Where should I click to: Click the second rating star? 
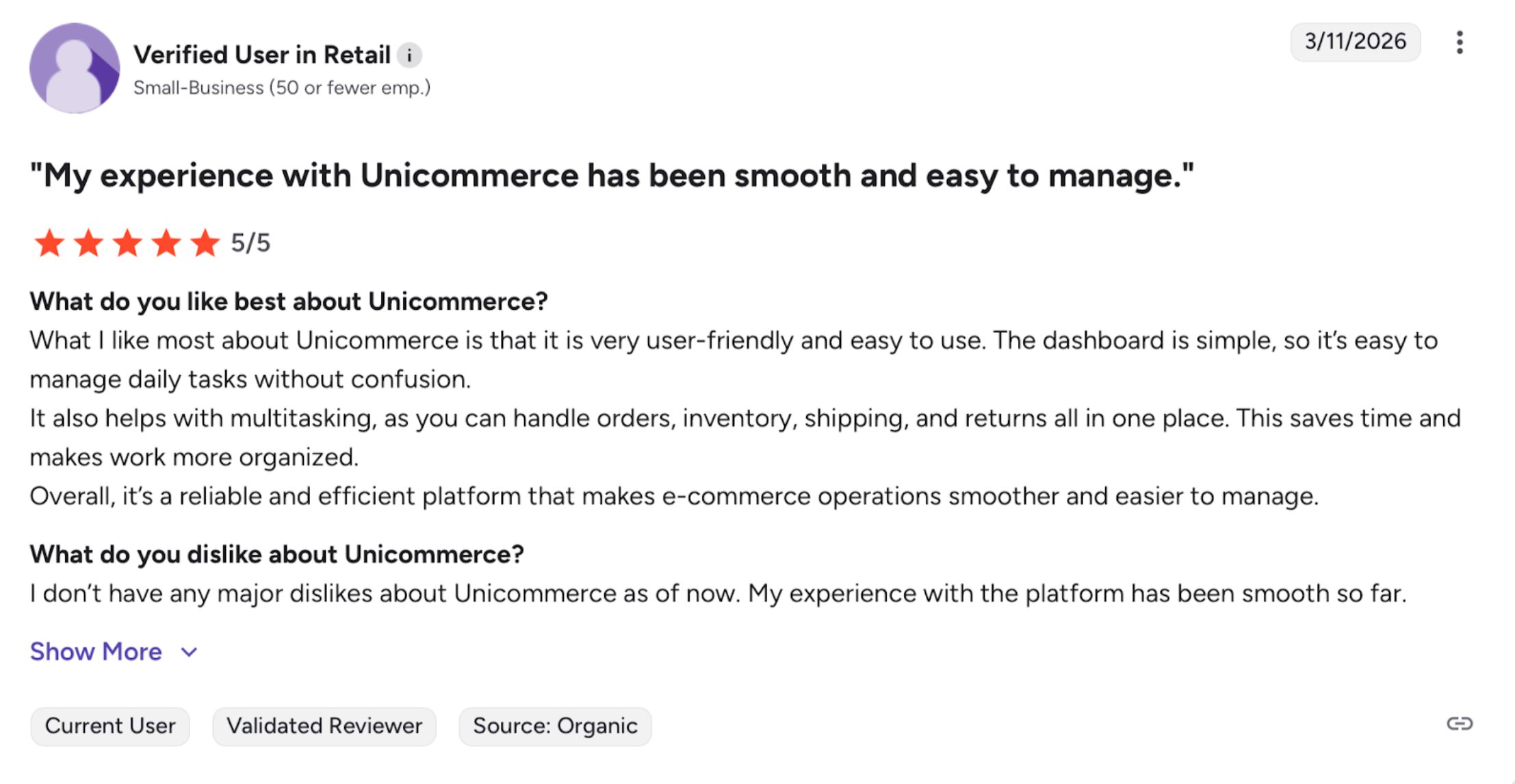(88, 244)
